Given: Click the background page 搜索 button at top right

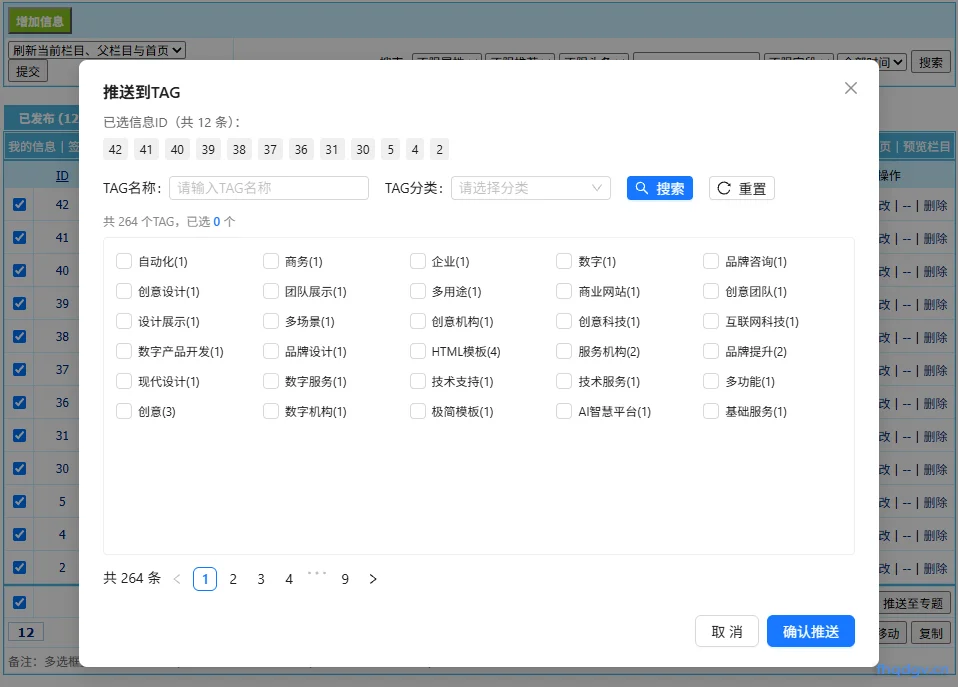Looking at the screenshot, I should [931, 62].
